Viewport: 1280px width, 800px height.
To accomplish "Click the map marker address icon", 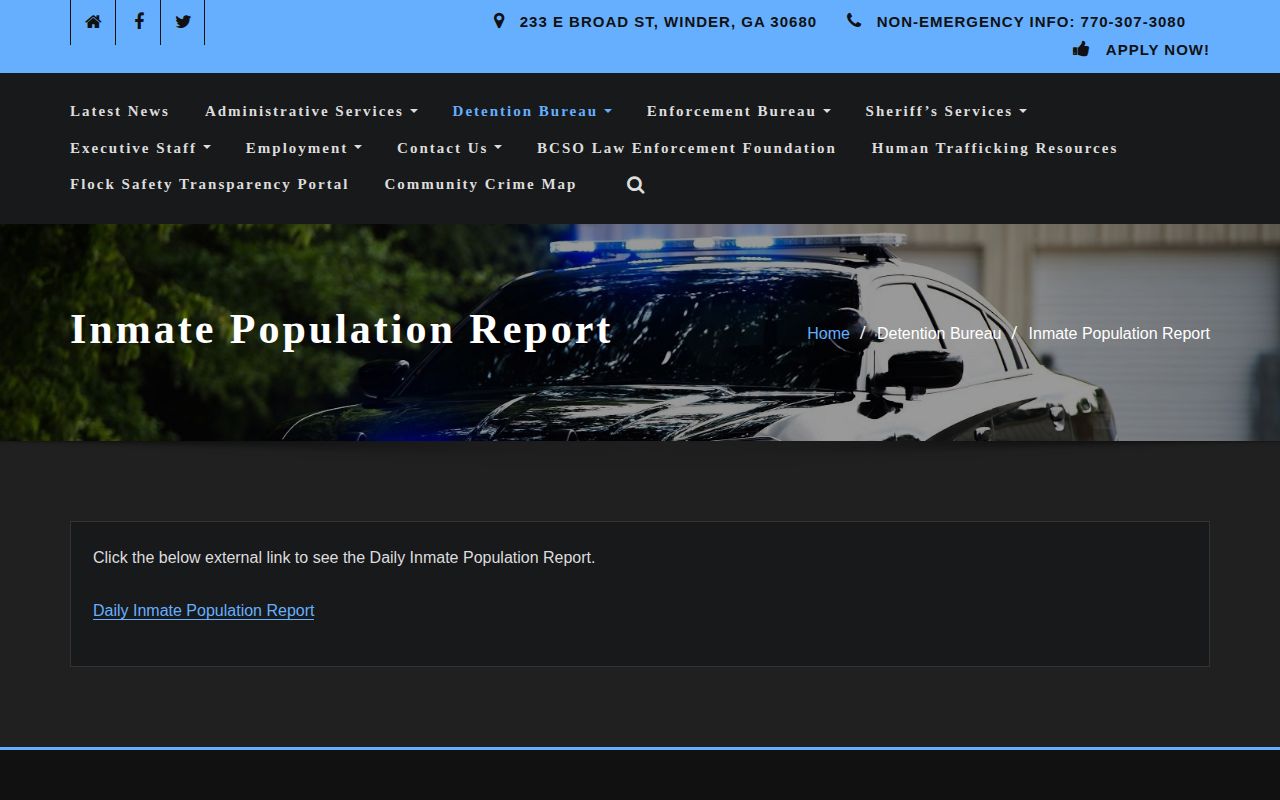I will (x=499, y=21).
